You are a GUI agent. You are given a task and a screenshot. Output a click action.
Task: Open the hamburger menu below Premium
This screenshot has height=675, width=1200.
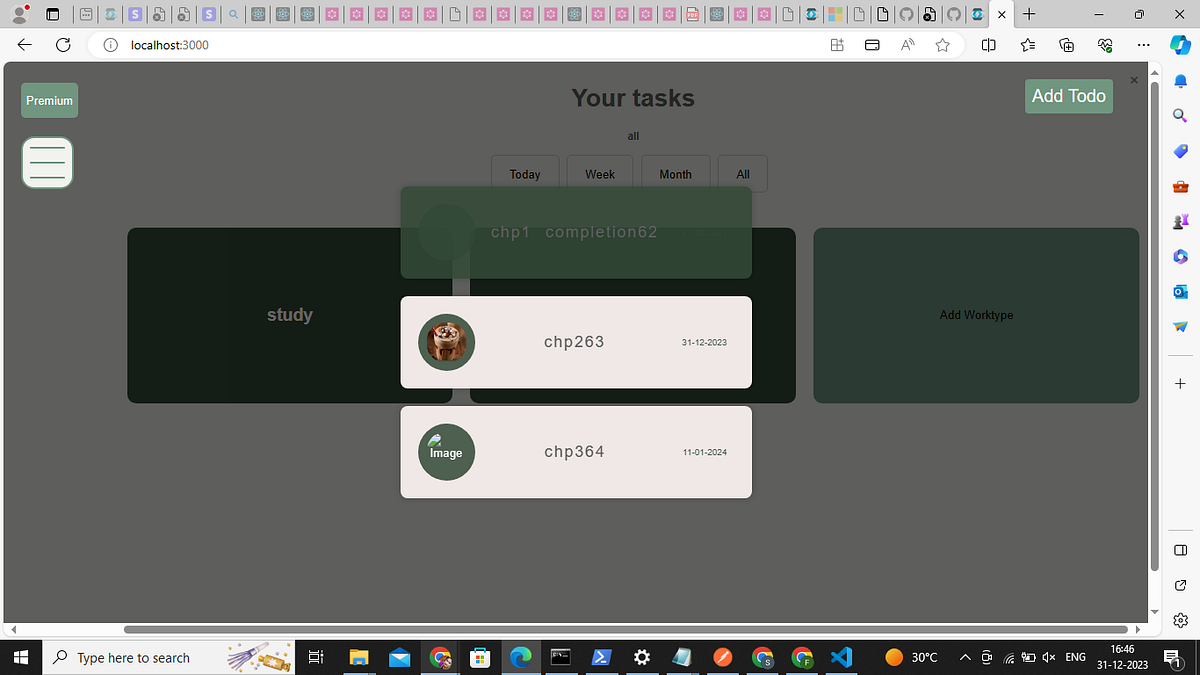pos(47,162)
